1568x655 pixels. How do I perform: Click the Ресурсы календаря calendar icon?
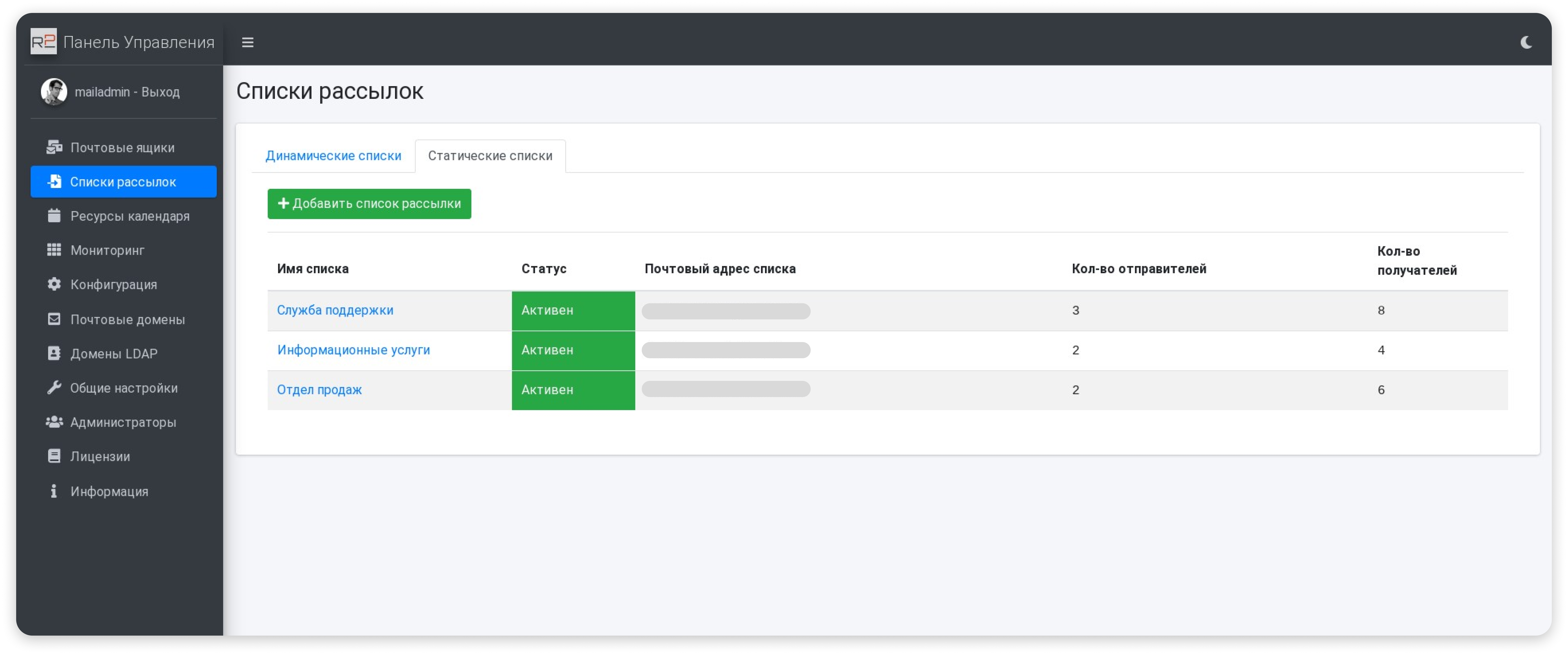coord(54,216)
